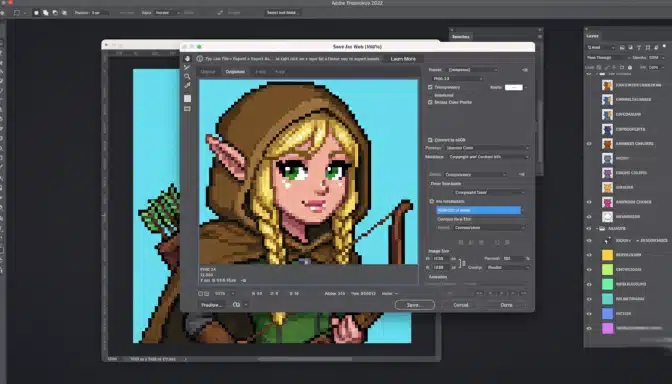Collapse the layer group folder in Layers panel
Screen dimensions: 672x384
click(597, 229)
